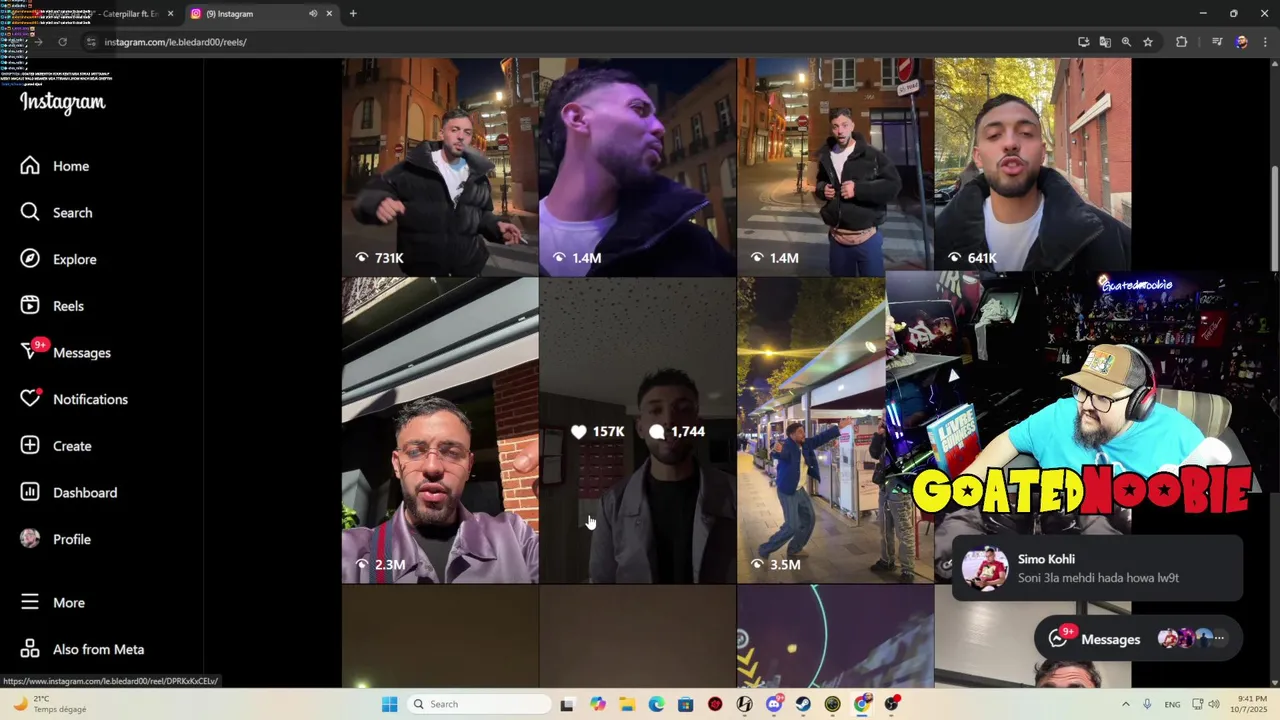Click Create to make new post
Viewport: 1280px width, 720px height.
(55, 446)
